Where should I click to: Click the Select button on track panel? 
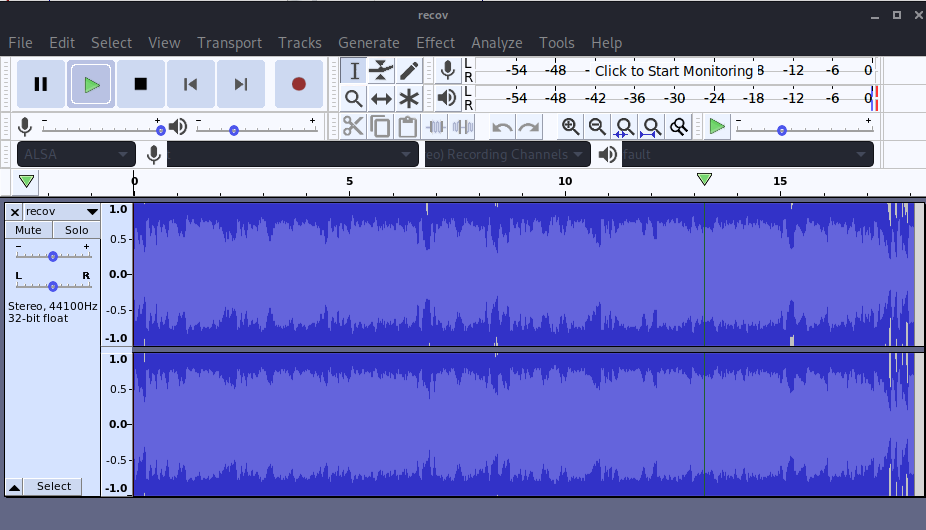(54, 486)
